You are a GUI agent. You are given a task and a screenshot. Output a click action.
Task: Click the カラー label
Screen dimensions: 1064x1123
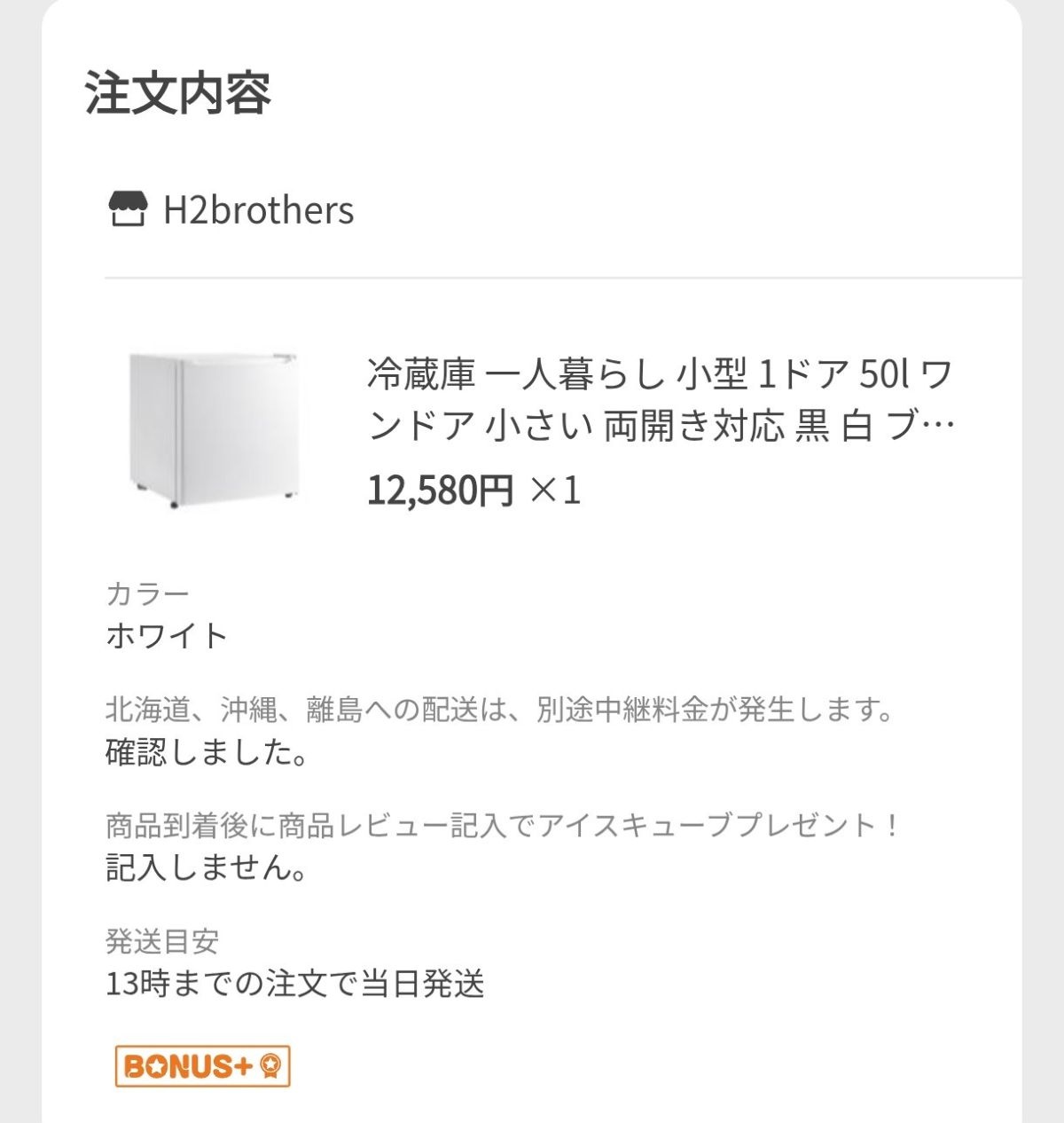[147, 593]
